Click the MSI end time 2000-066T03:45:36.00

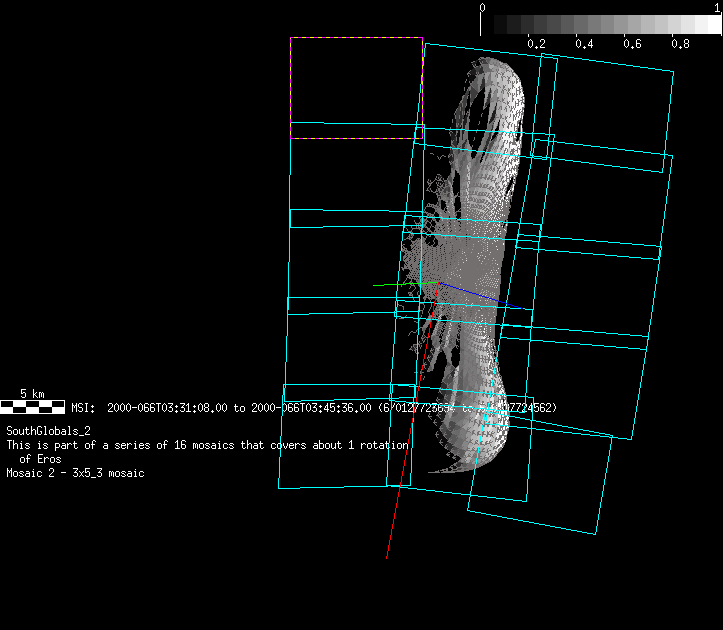click(310, 408)
